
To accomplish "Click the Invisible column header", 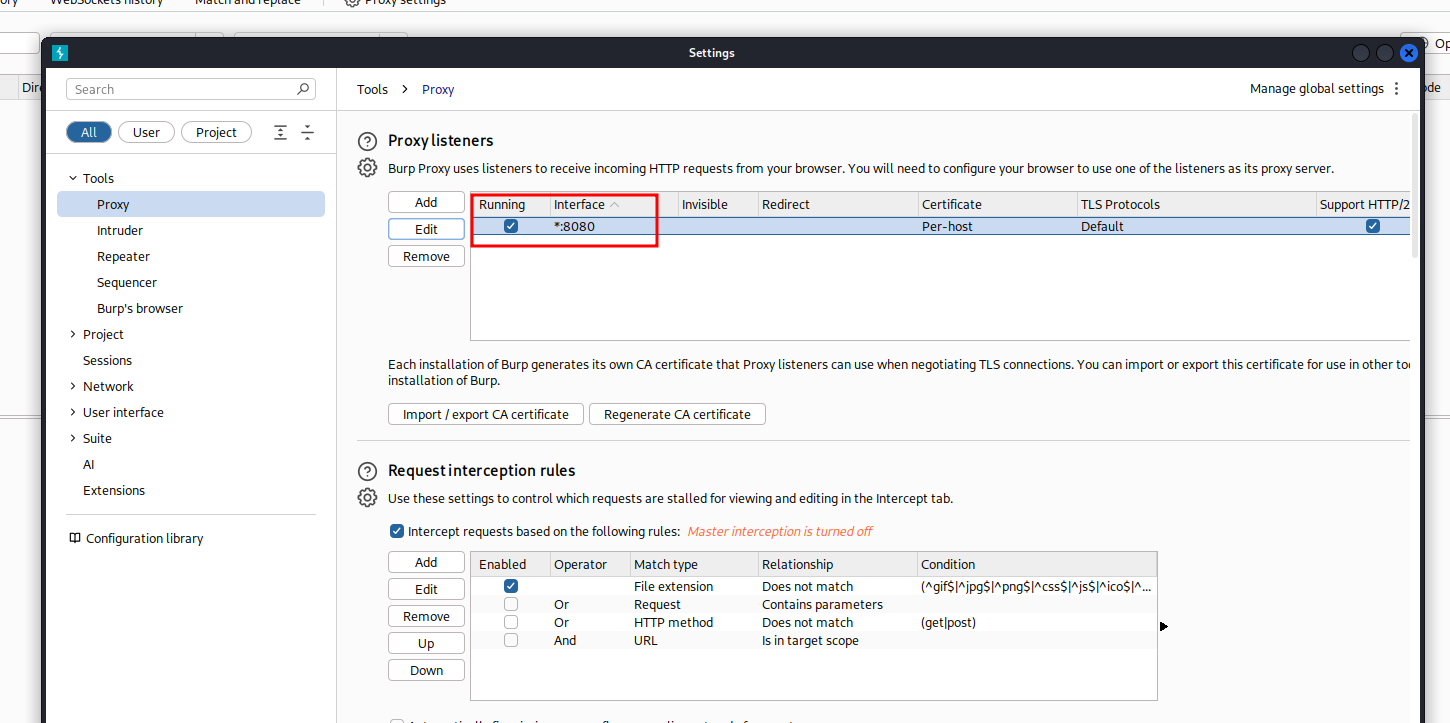I will [x=718, y=204].
